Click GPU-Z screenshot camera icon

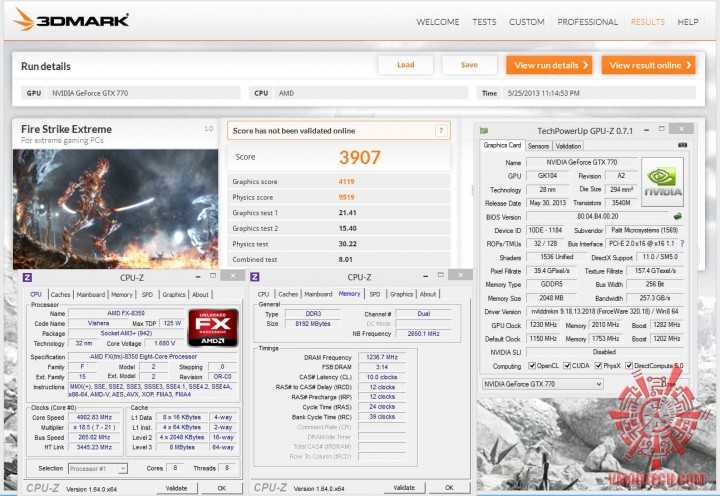click(x=682, y=145)
